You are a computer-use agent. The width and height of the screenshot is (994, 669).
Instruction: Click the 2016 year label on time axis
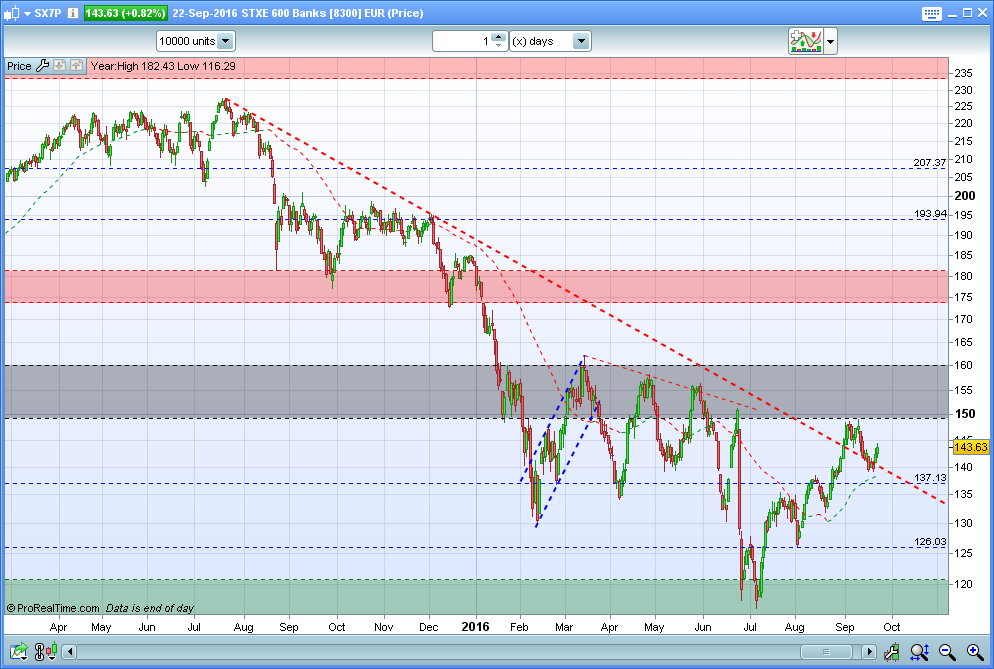pos(475,627)
